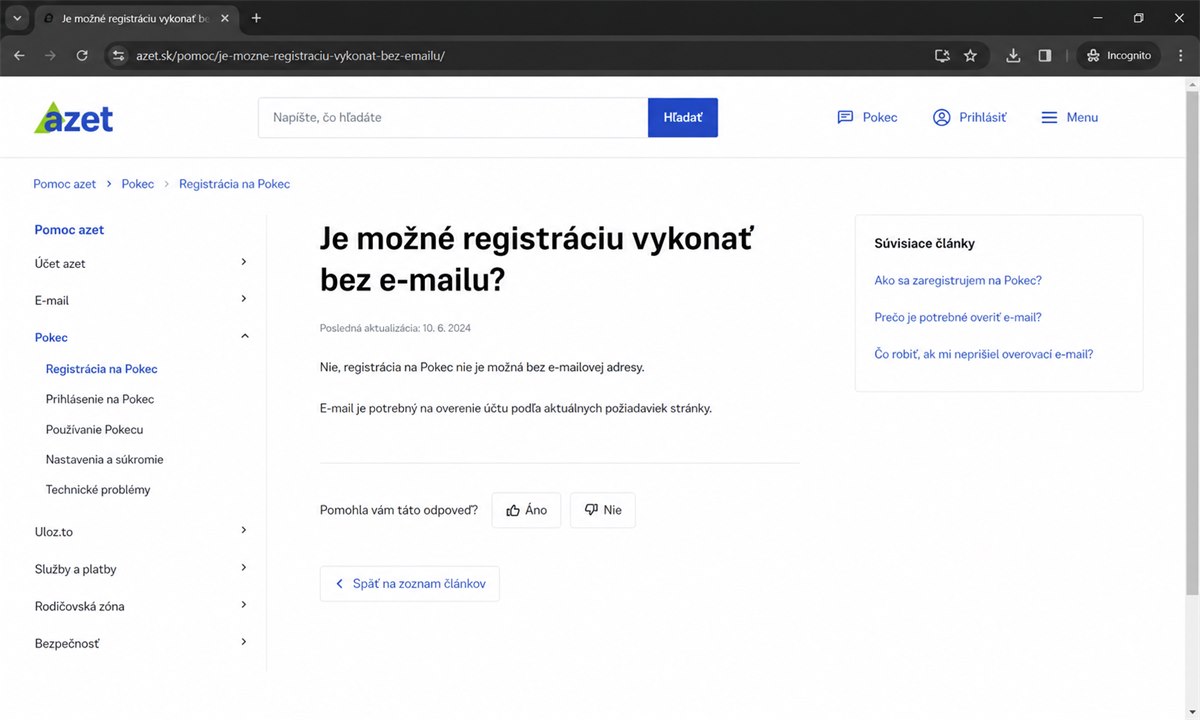The image size is (1200, 720).
Task: Select Nastavenia a súkromie item
Action: tap(105, 459)
